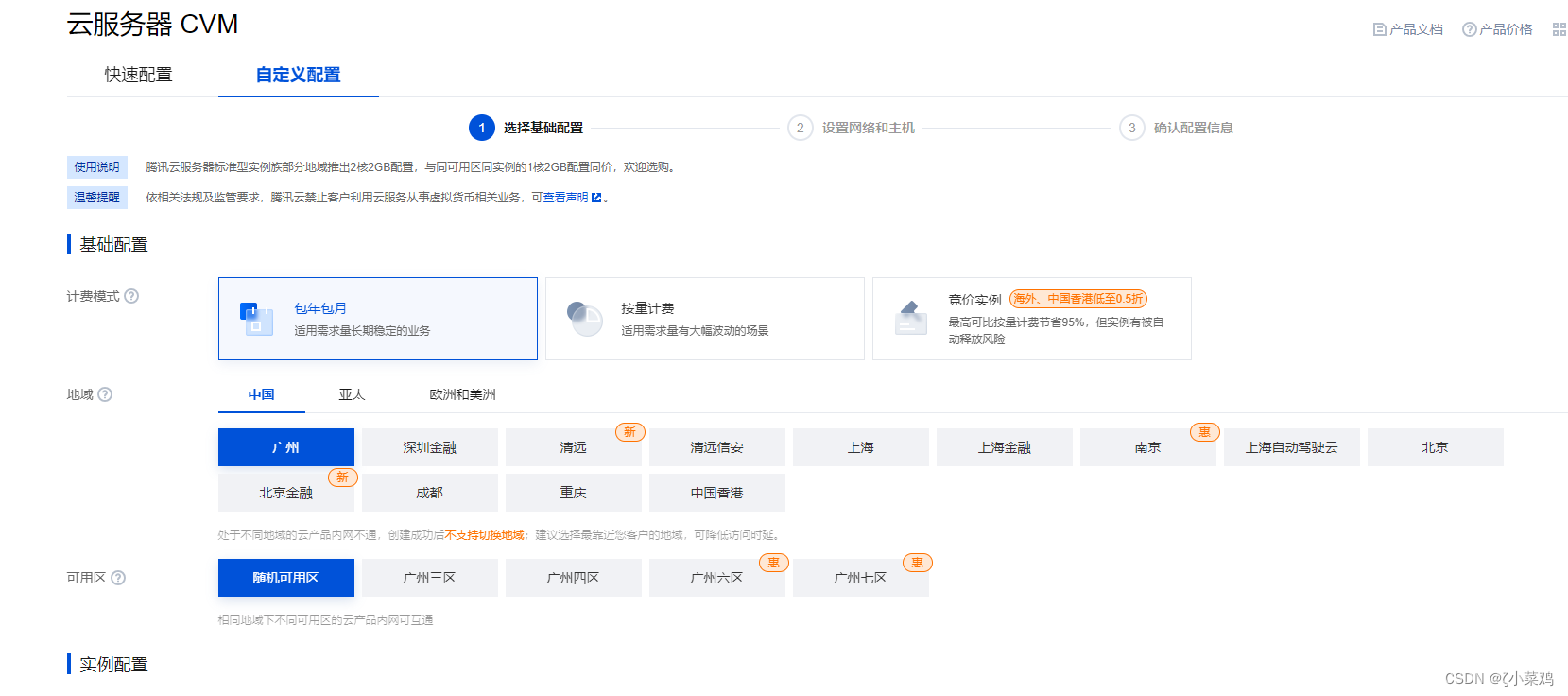The height and width of the screenshot is (696, 1568).
Task: Click the help icon next to 地域
Action: click(x=105, y=394)
